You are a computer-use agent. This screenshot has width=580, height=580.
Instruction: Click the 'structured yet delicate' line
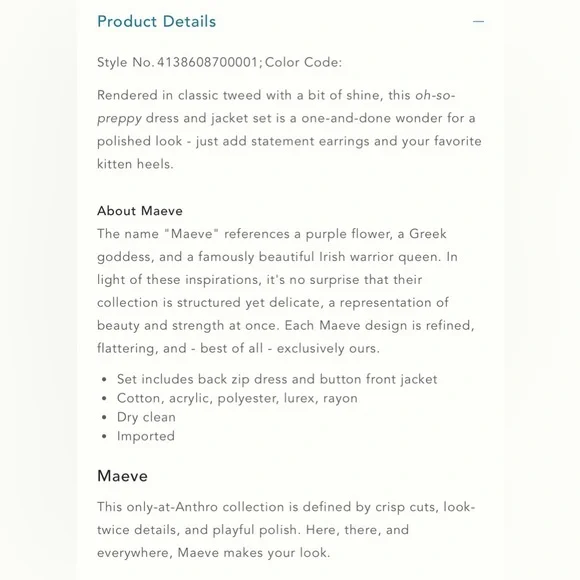coord(273,303)
